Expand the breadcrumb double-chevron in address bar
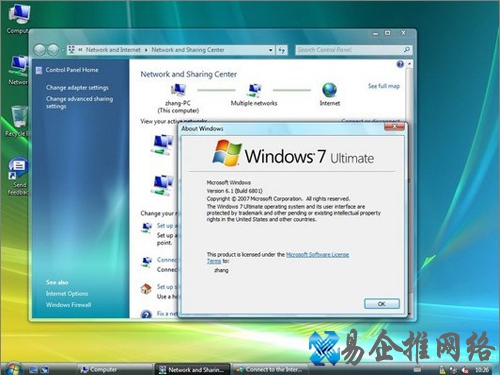 (x=80, y=50)
